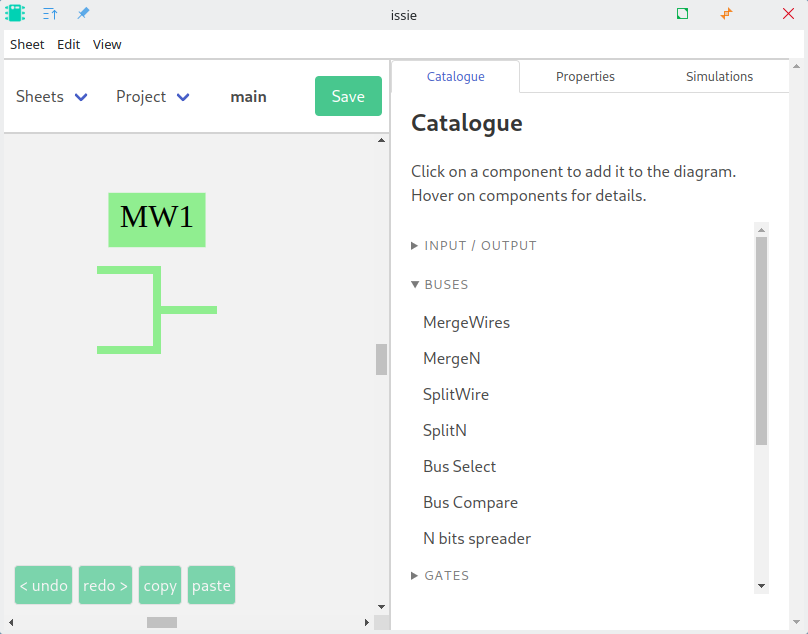Click the blue pin icon in title bar
The width and height of the screenshot is (808, 634).
[83, 14]
